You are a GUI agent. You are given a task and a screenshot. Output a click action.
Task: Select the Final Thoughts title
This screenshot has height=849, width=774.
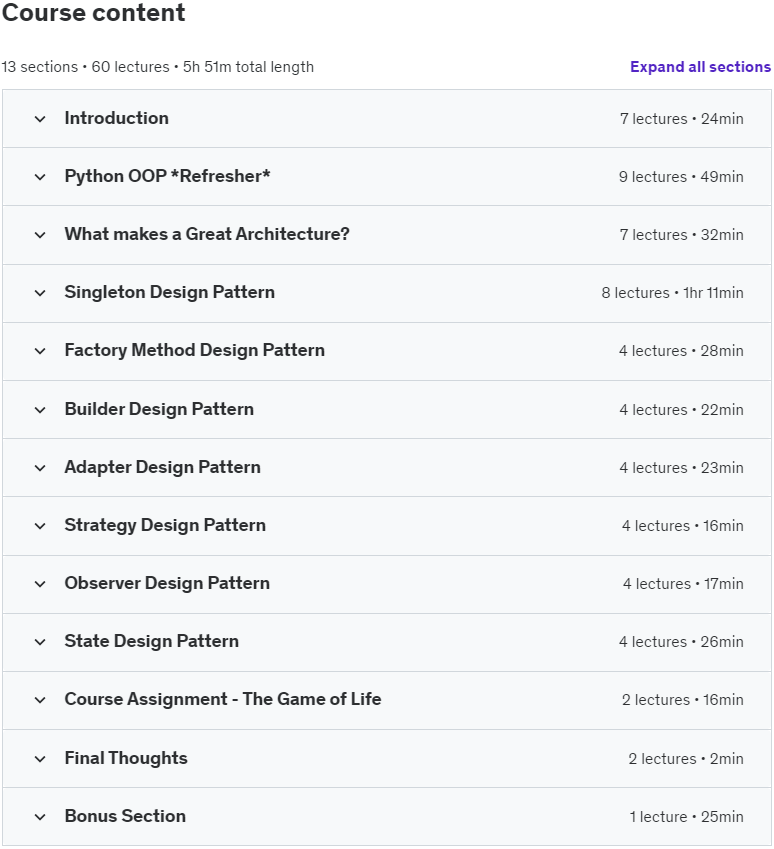(126, 758)
